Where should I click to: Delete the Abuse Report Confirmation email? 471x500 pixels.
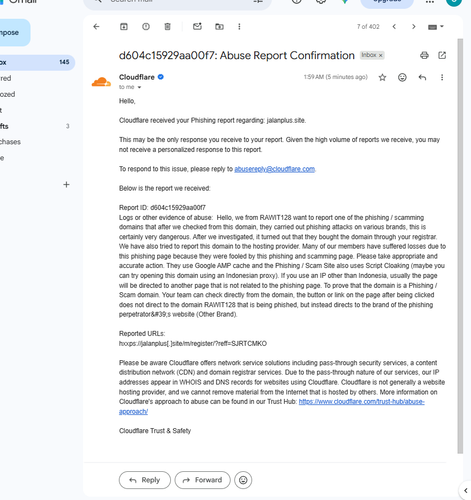pyautogui.click(x=168, y=27)
